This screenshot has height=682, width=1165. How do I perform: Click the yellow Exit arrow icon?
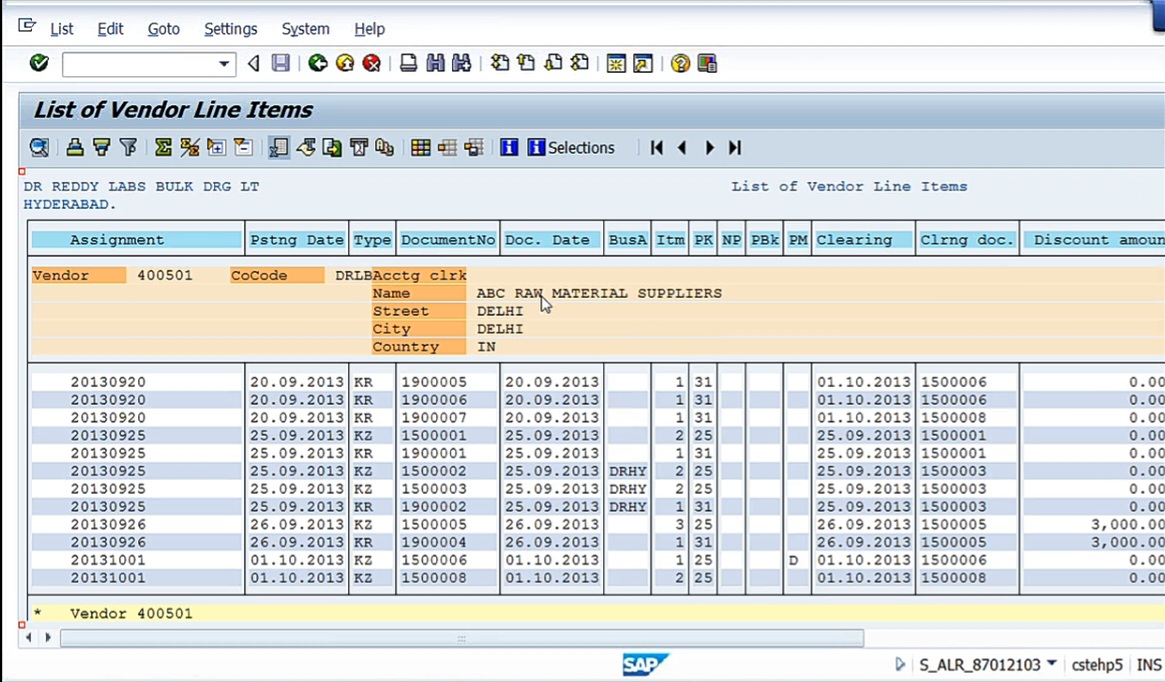point(345,63)
